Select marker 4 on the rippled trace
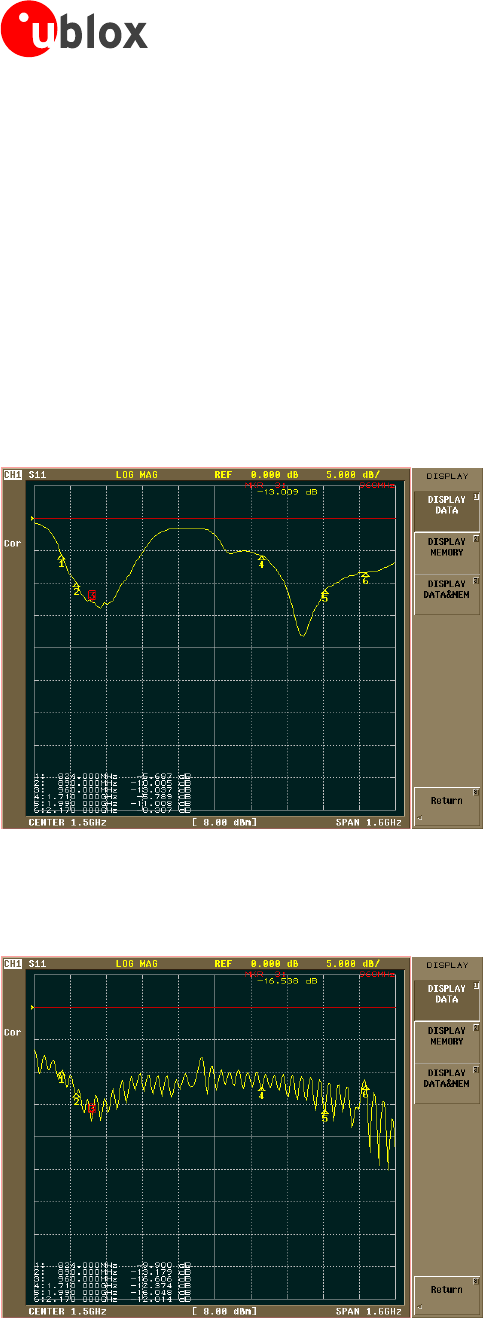This screenshot has height=1318, width=483. pos(262,1094)
